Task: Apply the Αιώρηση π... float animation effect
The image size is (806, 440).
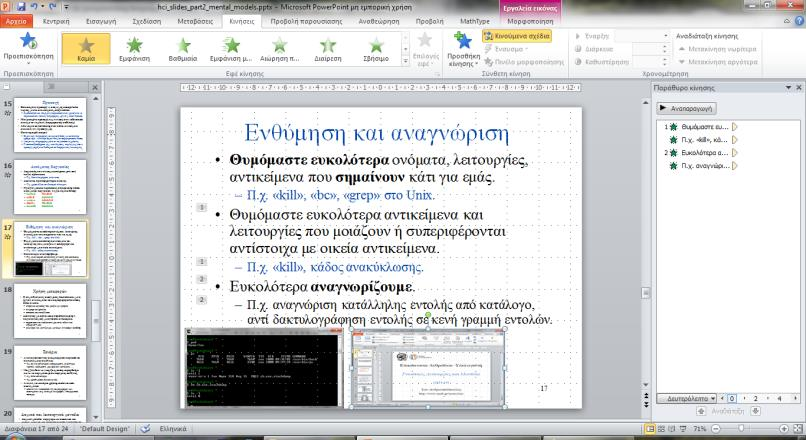Action: tap(279, 49)
